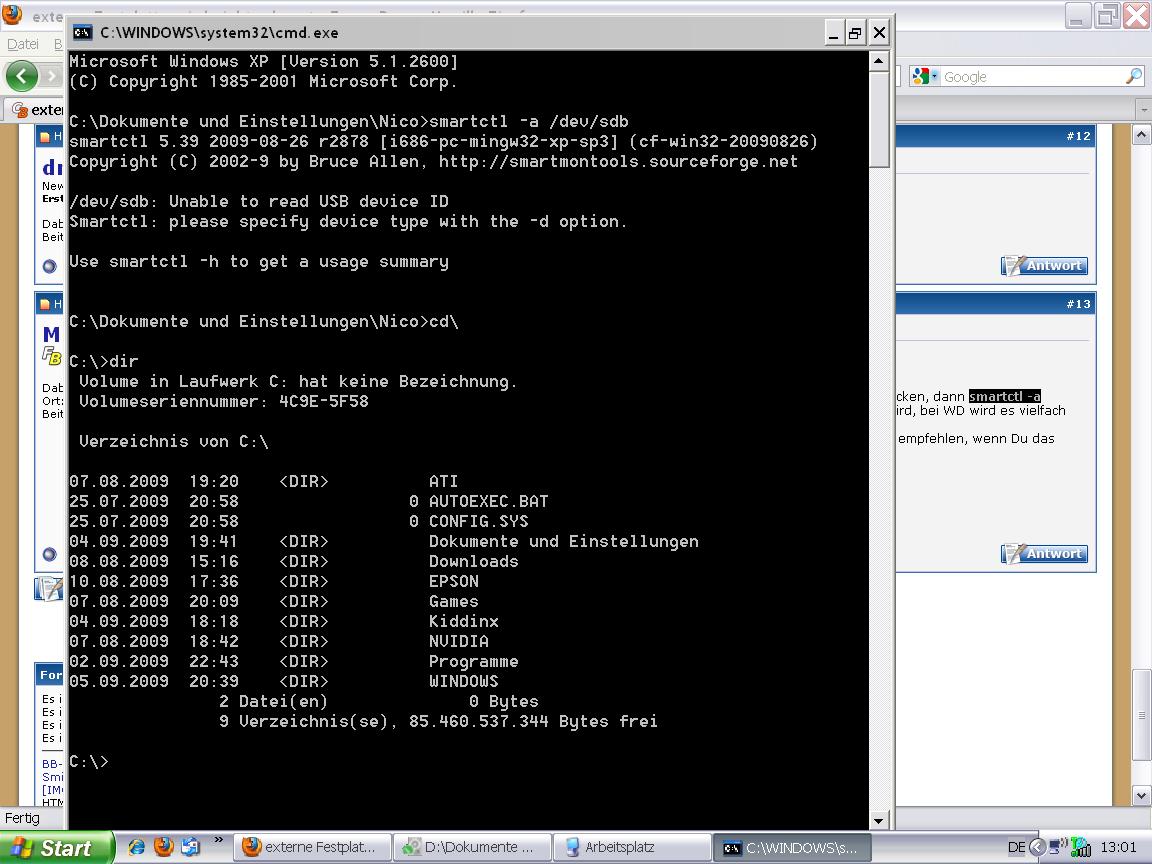Click the 'Programme' directory entry in cmd
This screenshot has width=1152, height=864.
[474, 661]
